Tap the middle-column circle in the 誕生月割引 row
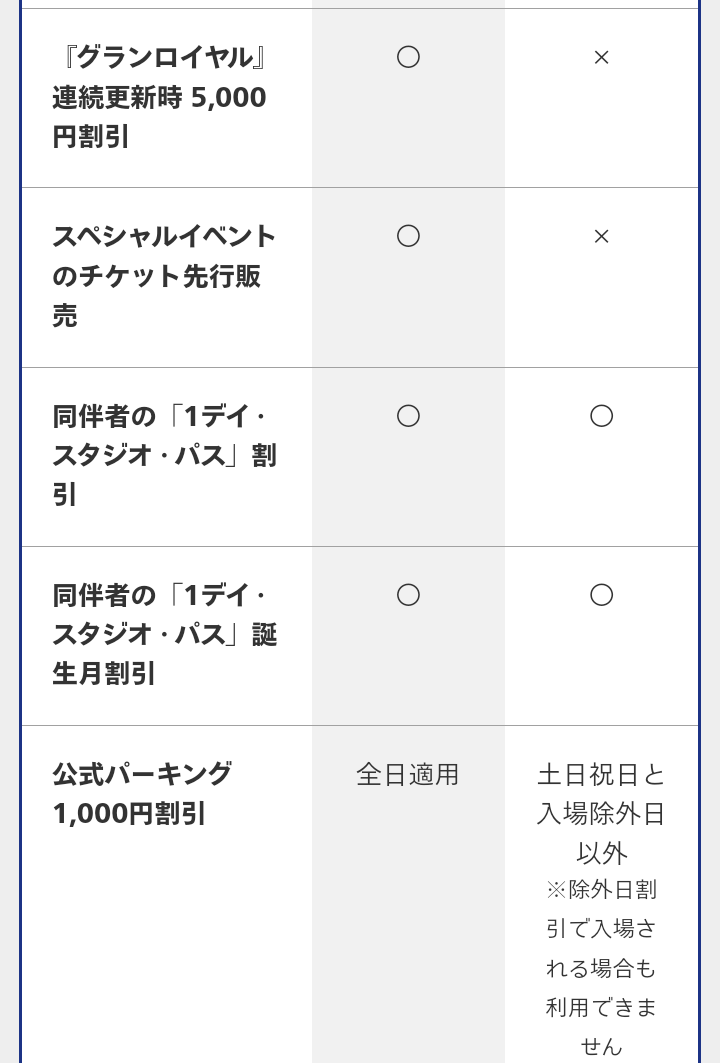720x1063 pixels. [x=408, y=595]
